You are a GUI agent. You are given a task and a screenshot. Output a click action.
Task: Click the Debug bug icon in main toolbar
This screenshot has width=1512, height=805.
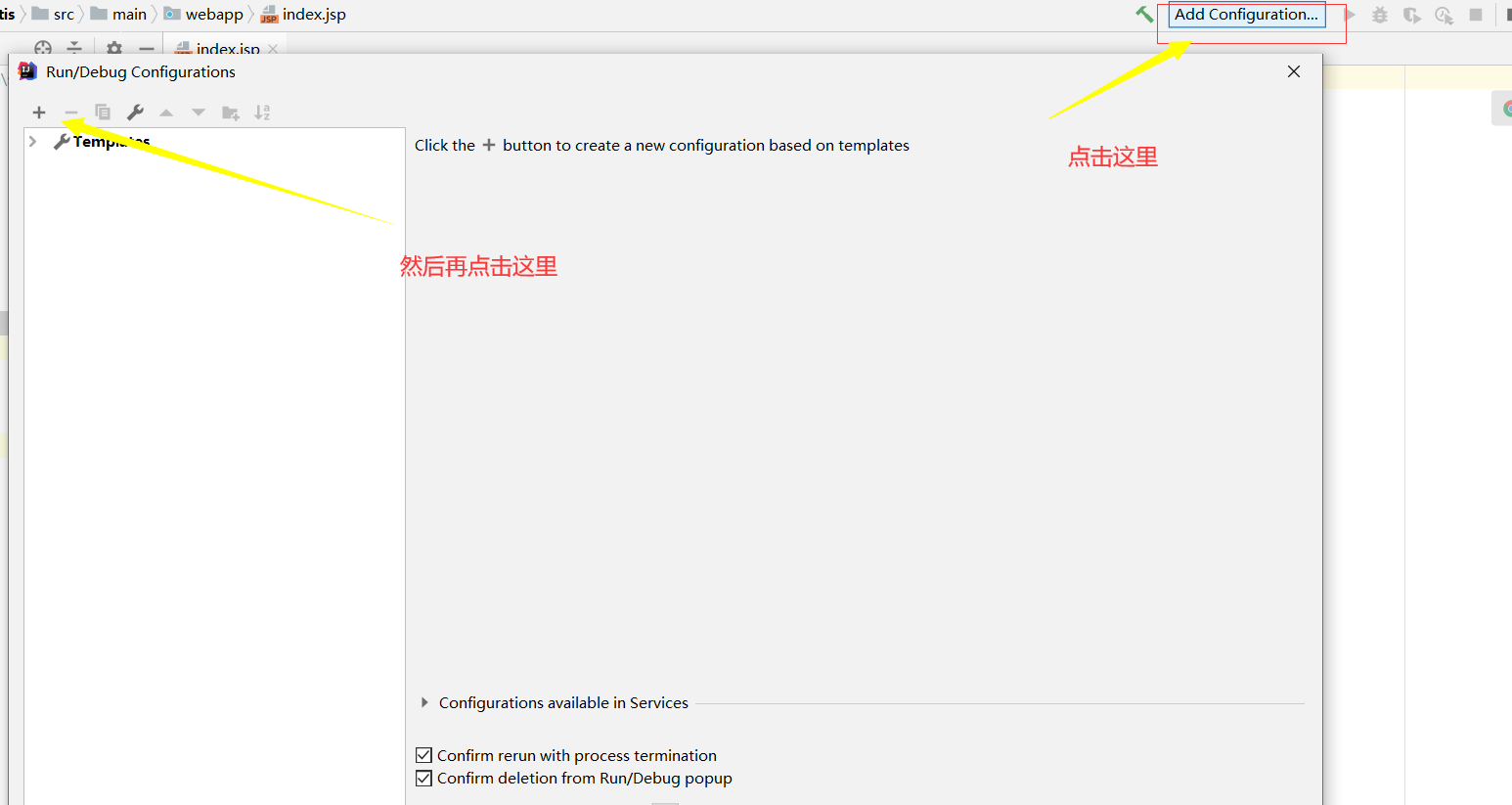[1380, 15]
